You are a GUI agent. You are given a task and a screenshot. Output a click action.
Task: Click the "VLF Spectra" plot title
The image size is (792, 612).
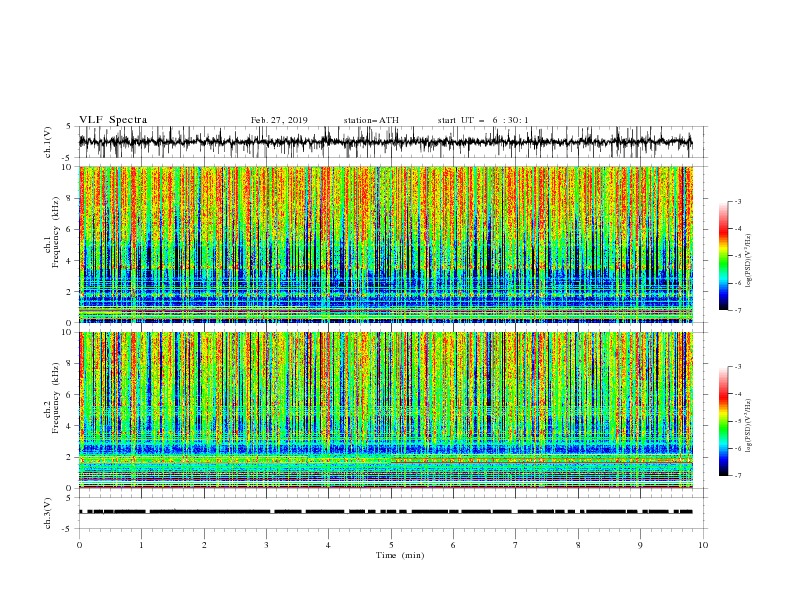click(113, 120)
